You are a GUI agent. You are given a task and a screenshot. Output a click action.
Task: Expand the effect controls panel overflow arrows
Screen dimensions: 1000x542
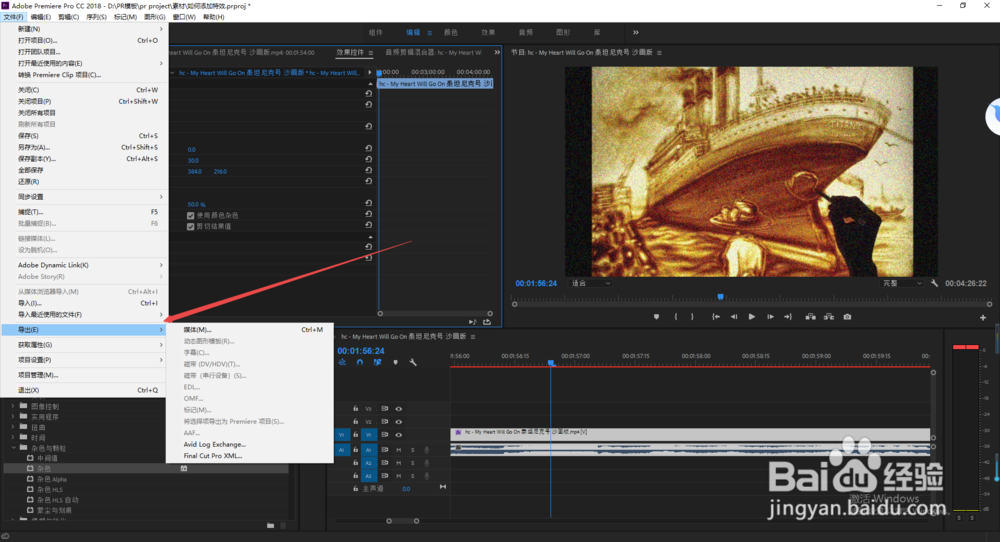click(497, 52)
